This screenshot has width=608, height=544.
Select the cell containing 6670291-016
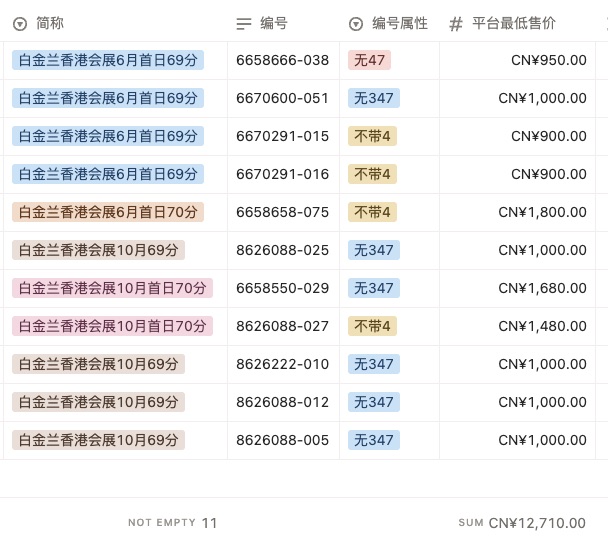(282, 174)
